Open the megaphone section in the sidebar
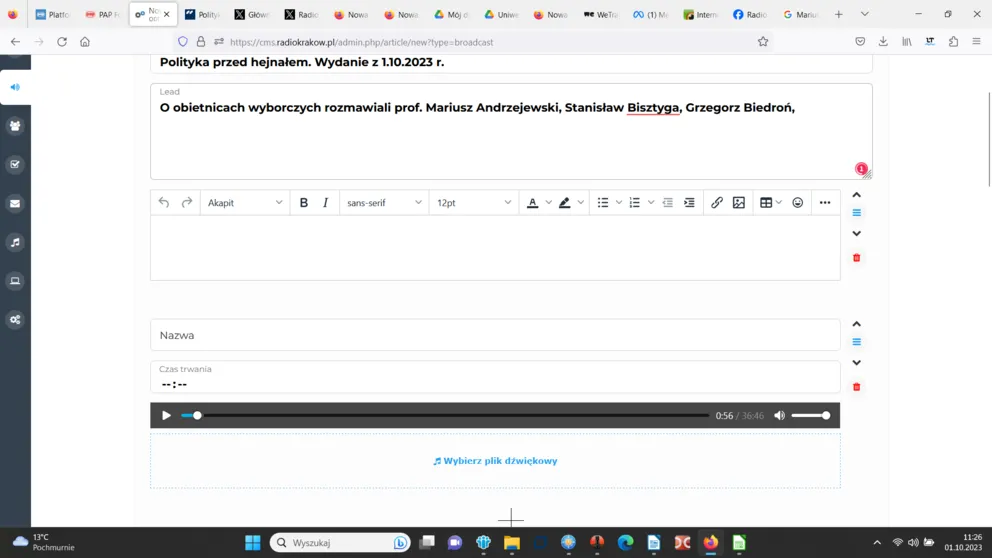 15,87
